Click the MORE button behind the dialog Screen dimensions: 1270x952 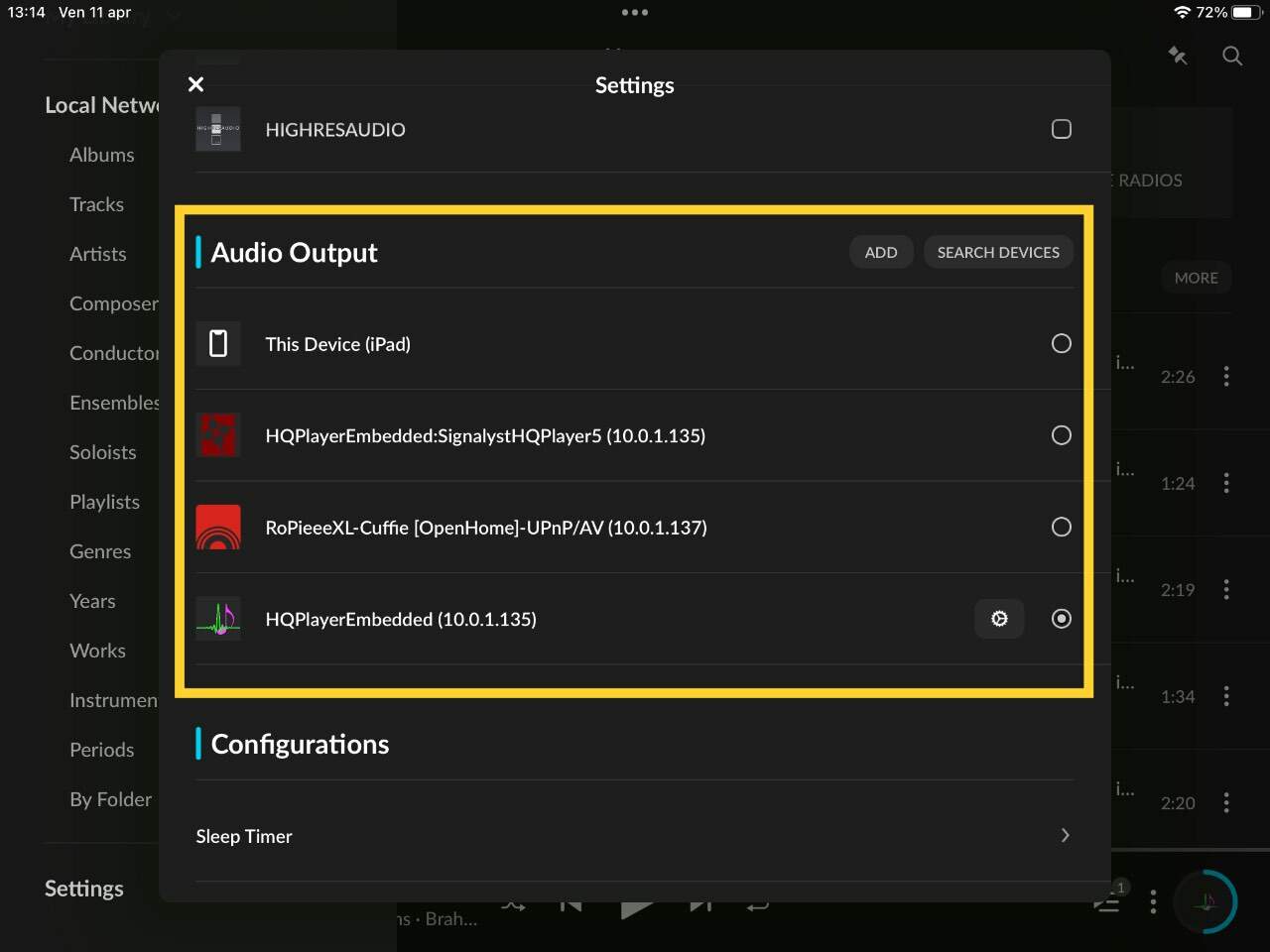coord(1196,278)
